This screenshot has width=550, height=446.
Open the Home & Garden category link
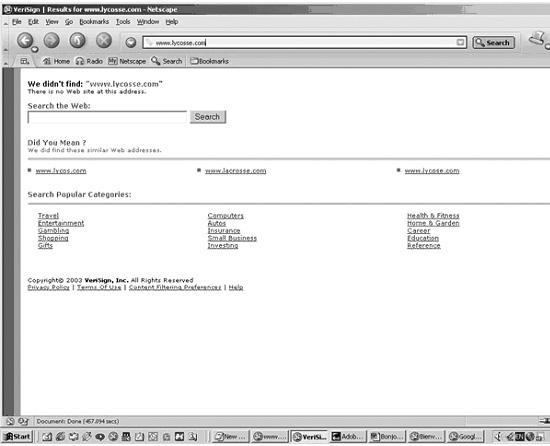click(x=433, y=223)
